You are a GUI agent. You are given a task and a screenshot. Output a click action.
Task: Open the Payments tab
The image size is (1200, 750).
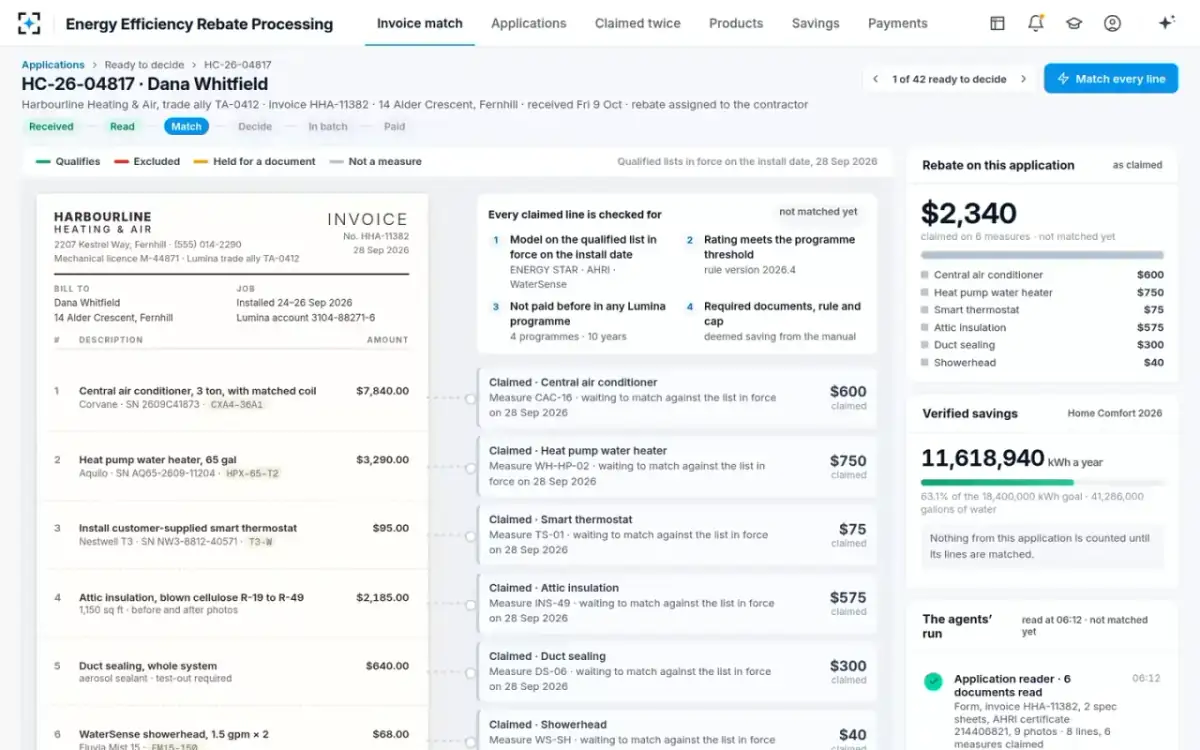[897, 23]
